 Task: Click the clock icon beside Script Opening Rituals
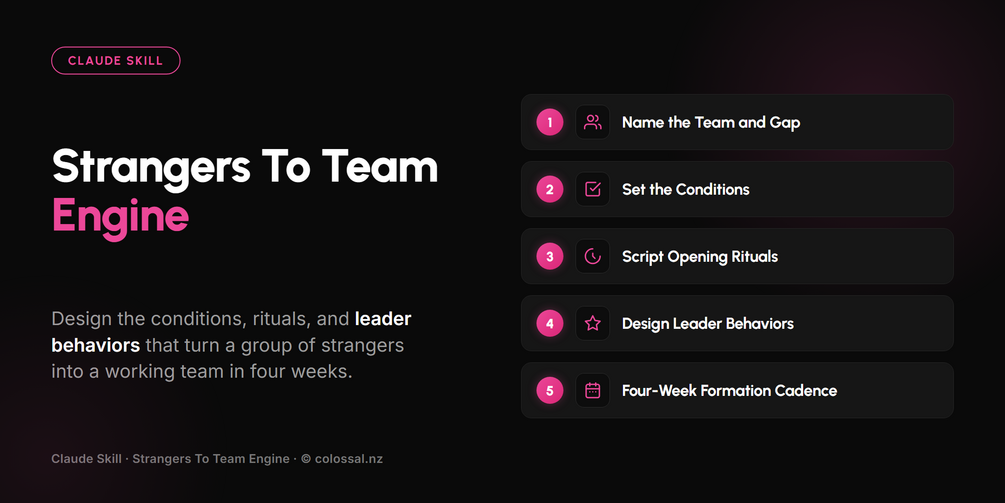pos(593,256)
